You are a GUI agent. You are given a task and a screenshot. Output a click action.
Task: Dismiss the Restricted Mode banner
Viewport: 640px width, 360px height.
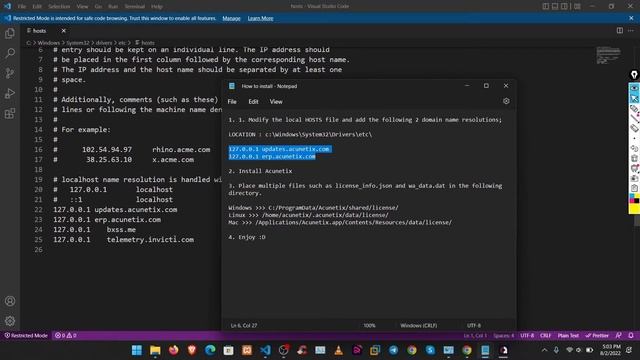631,18
